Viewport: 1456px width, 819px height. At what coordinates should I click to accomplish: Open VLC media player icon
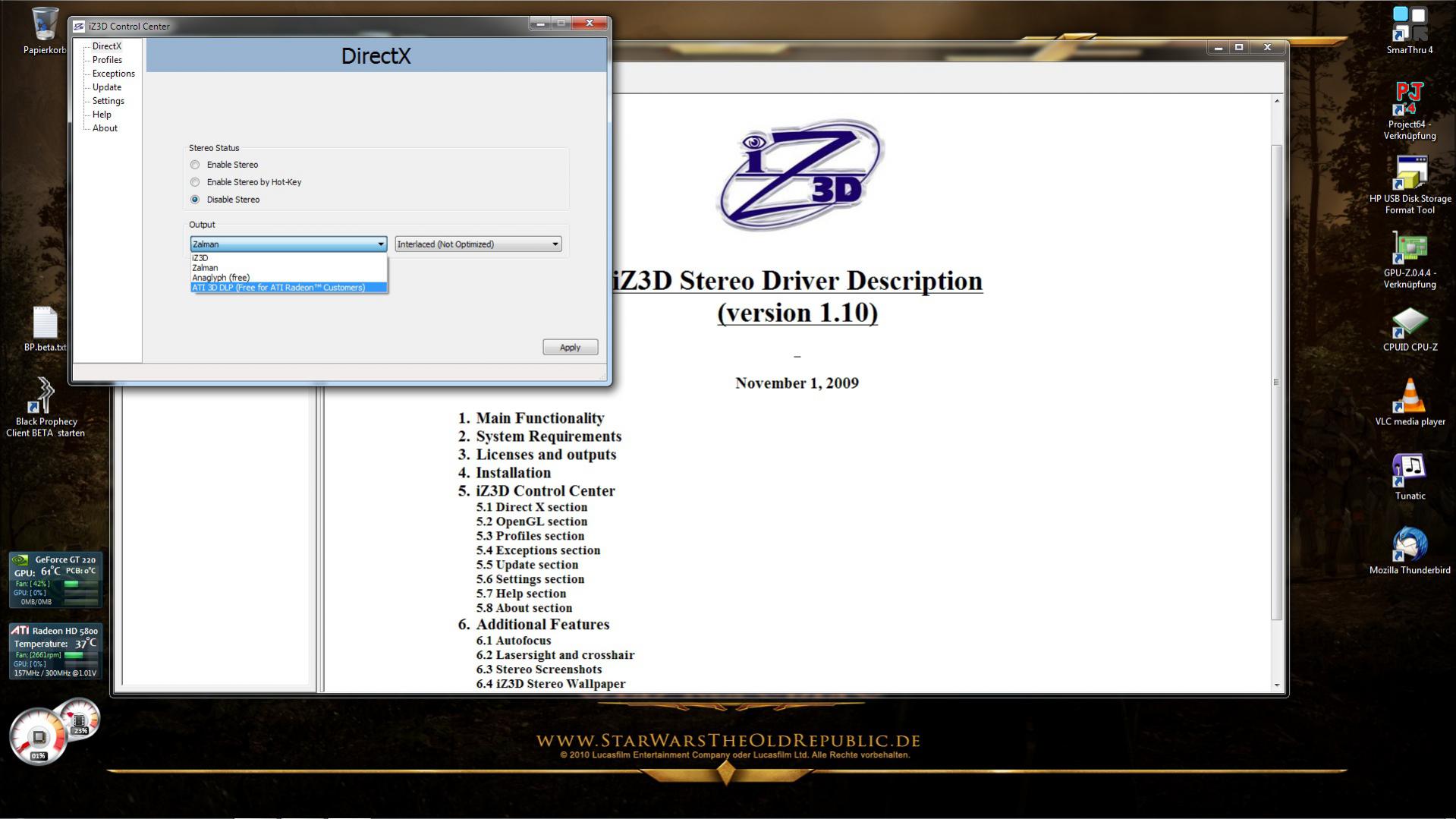(1409, 402)
